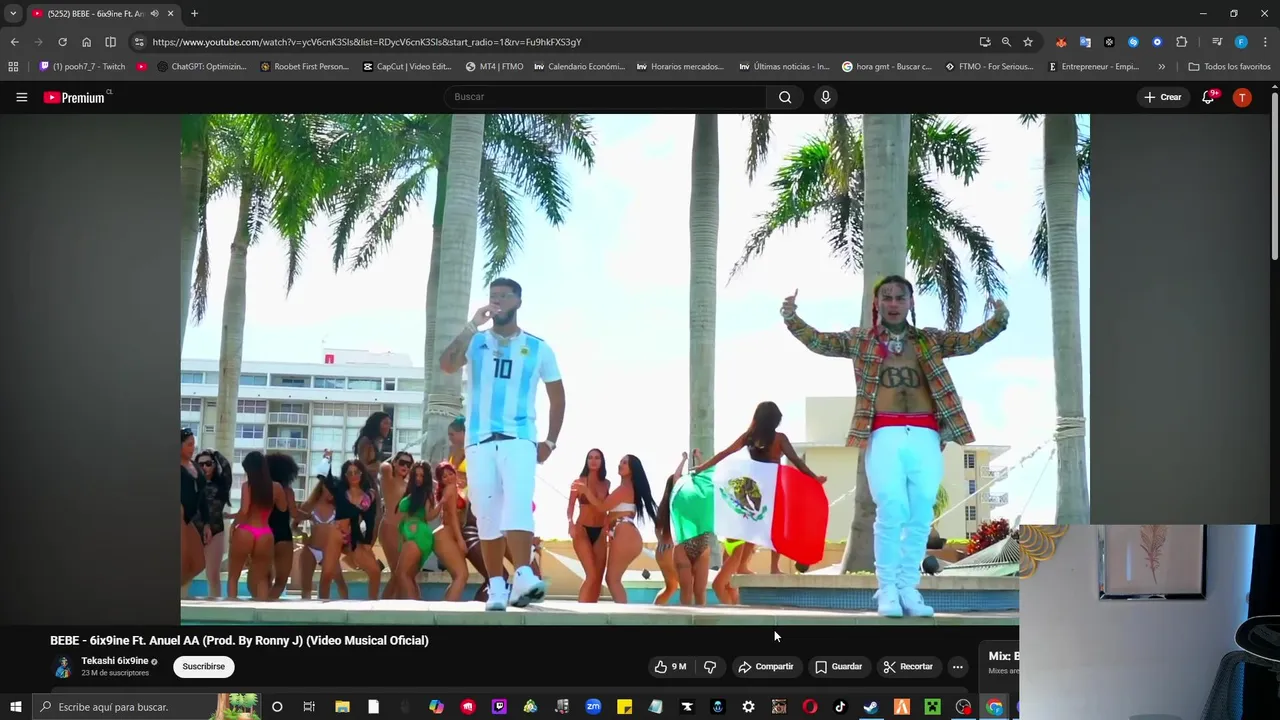Open the Tekashi 6ix9ine channel link

114,661
